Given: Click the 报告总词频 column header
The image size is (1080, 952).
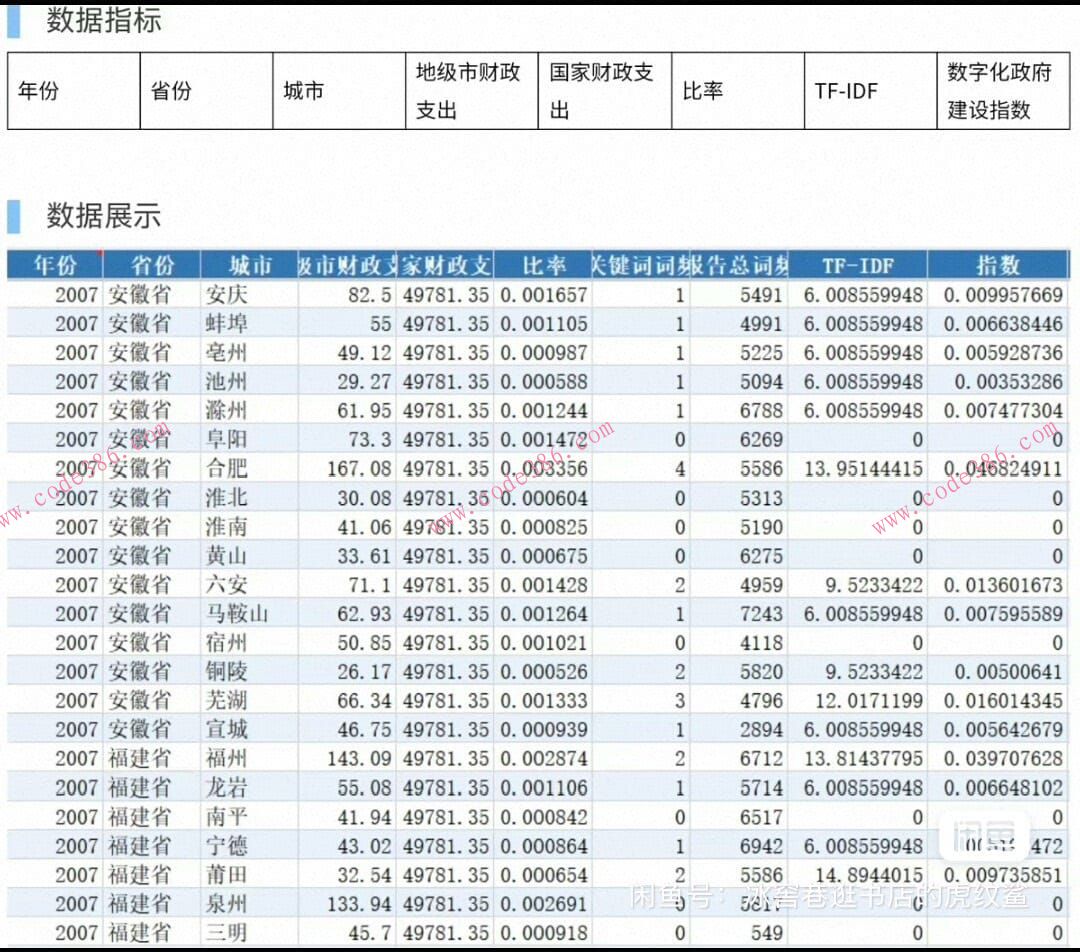Looking at the screenshot, I should (x=740, y=267).
